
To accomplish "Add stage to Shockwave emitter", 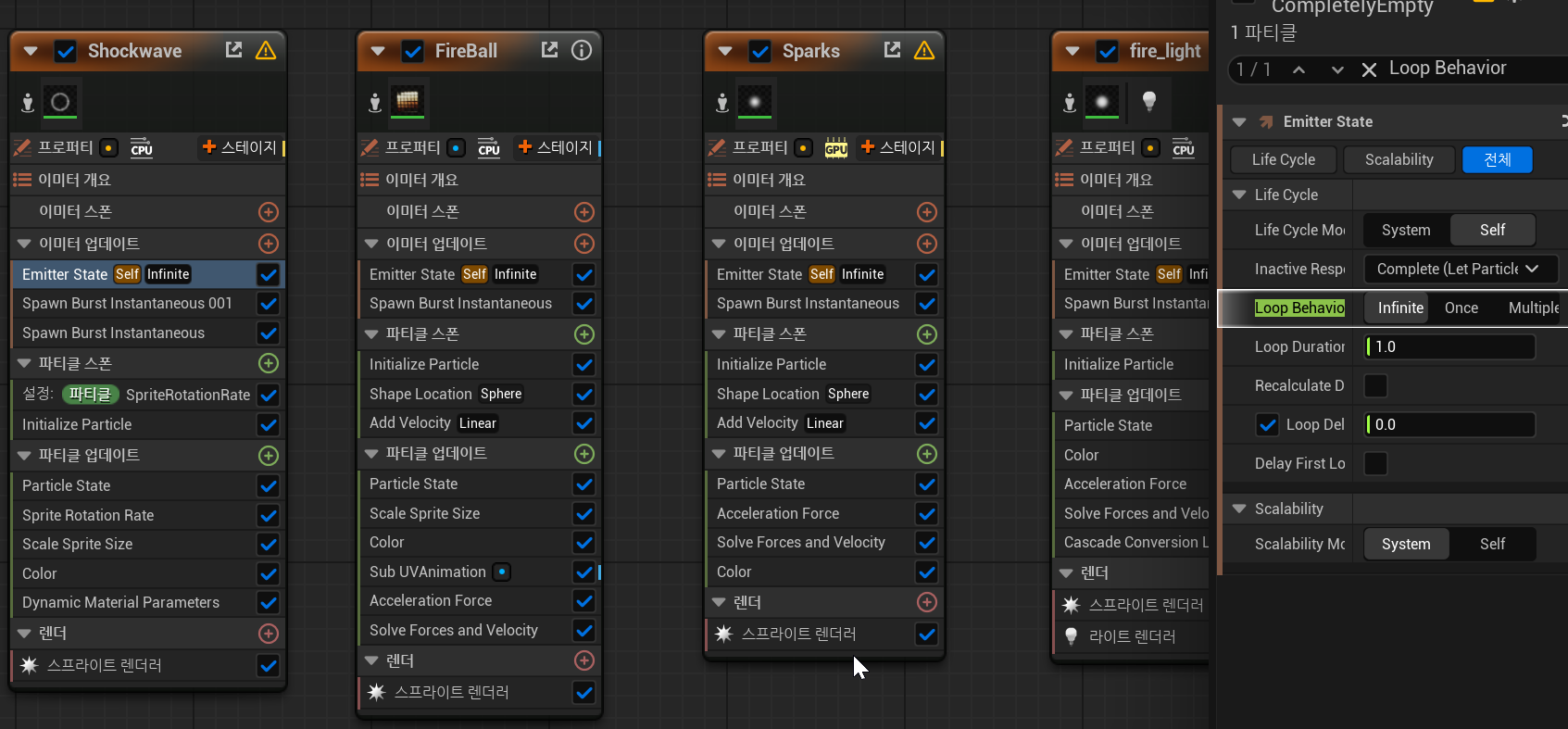I will (239, 147).
